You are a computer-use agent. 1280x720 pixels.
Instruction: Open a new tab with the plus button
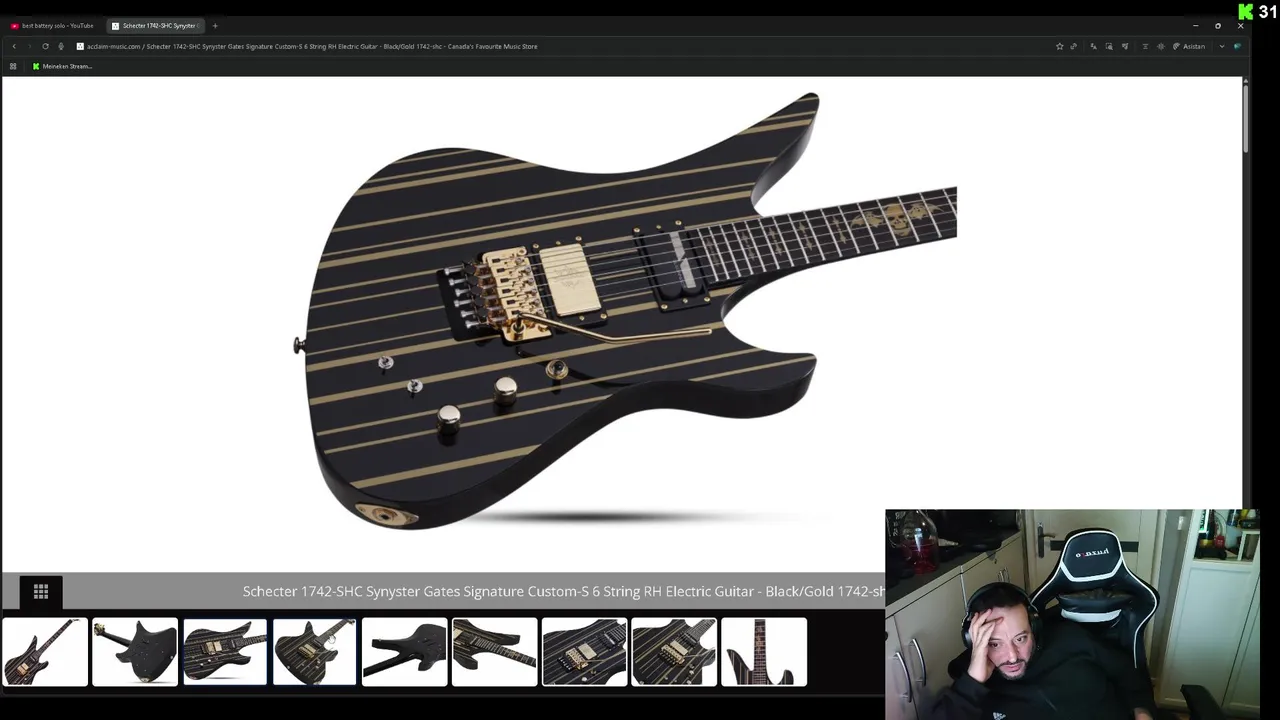(215, 25)
